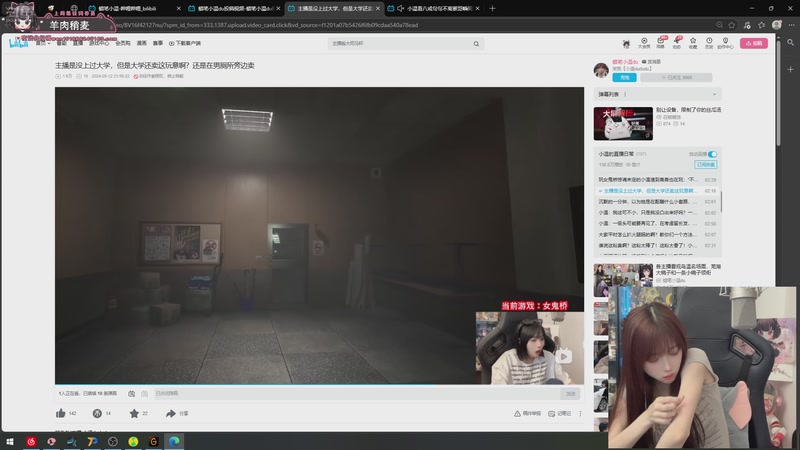Open the history clock icon in header

pyautogui.click(x=709, y=43)
